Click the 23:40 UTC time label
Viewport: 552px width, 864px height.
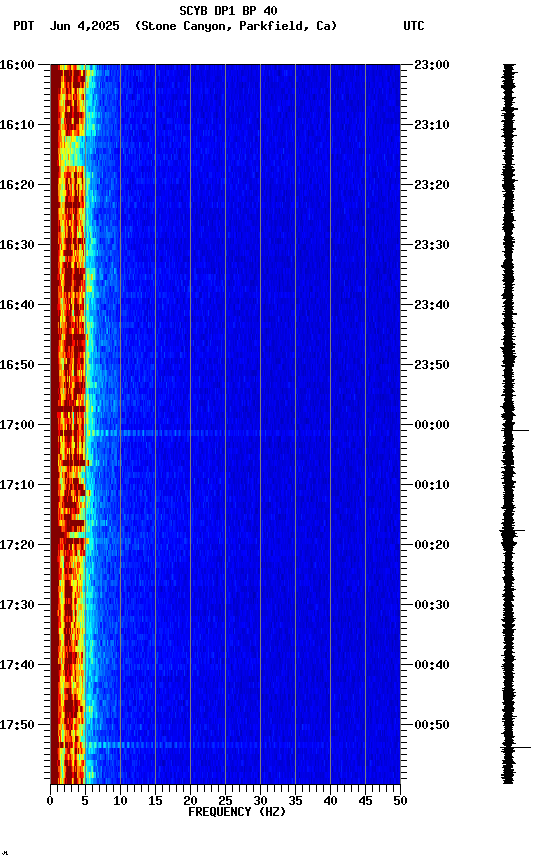pos(432,305)
